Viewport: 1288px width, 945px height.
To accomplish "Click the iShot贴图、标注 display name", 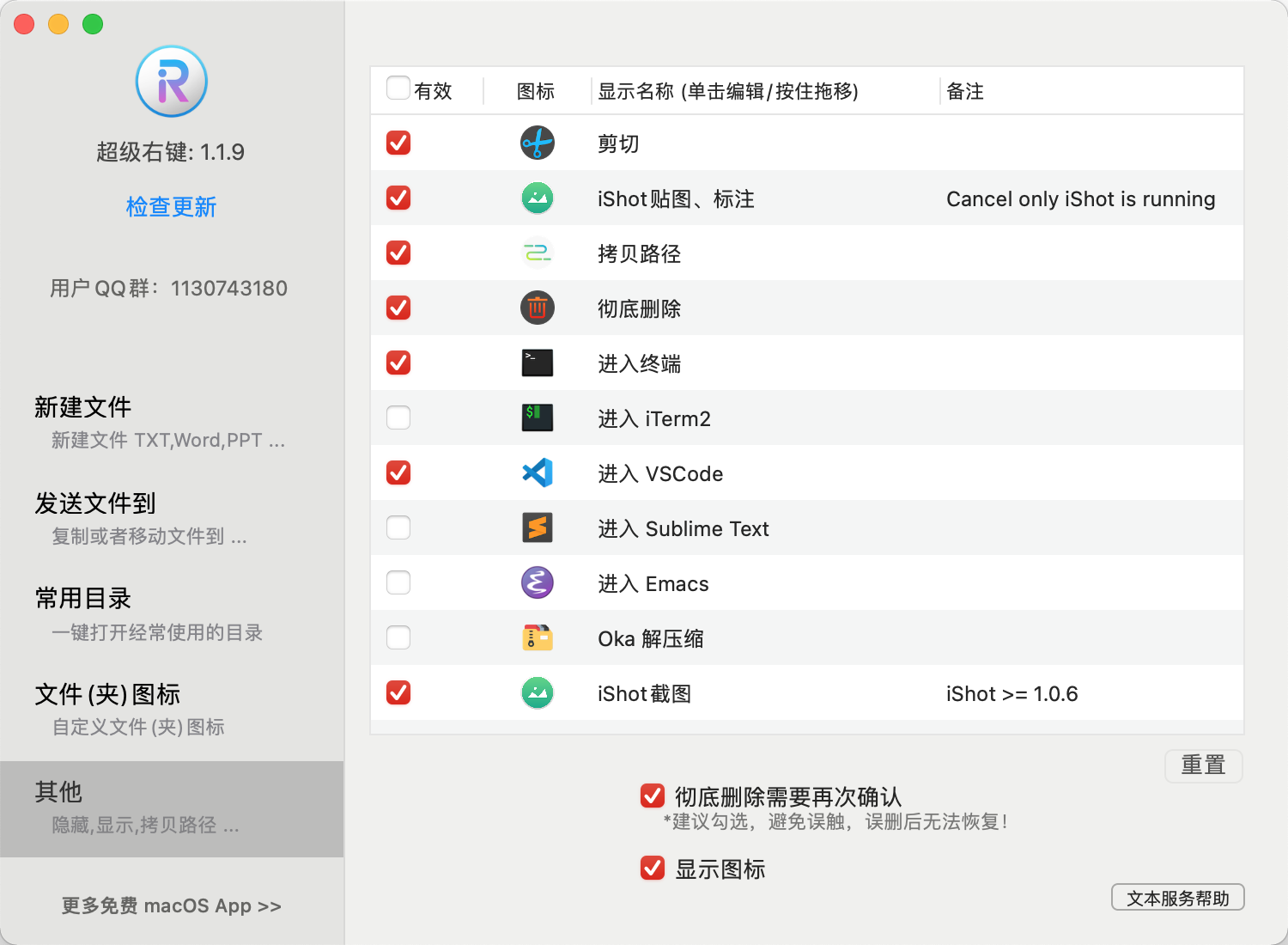I will pos(676,198).
